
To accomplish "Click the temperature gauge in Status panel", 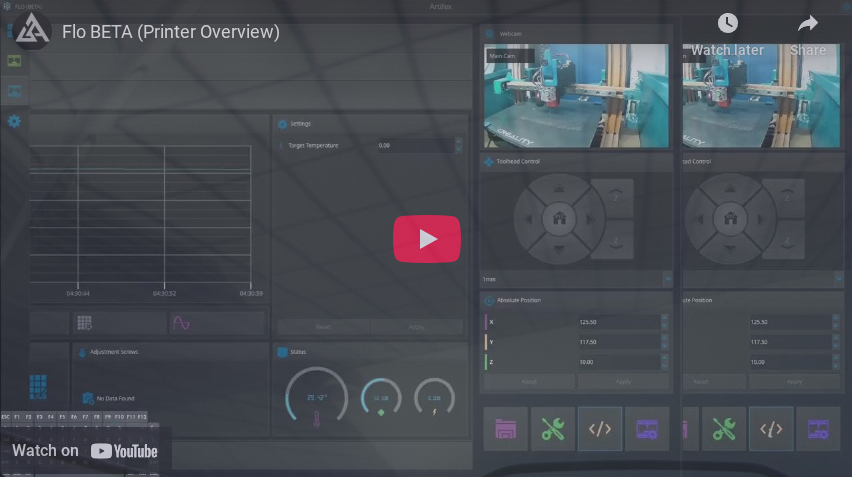I will pyautogui.click(x=316, y=400).
